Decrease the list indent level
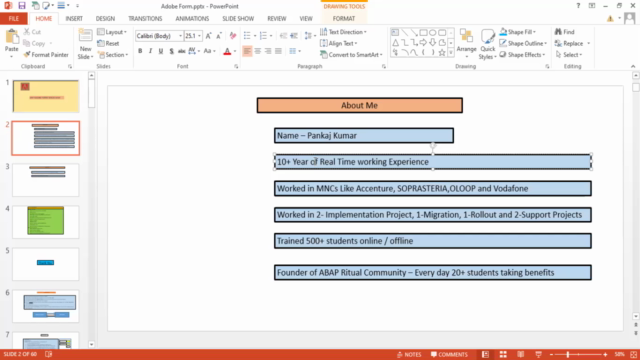 [x=283, y=36]
